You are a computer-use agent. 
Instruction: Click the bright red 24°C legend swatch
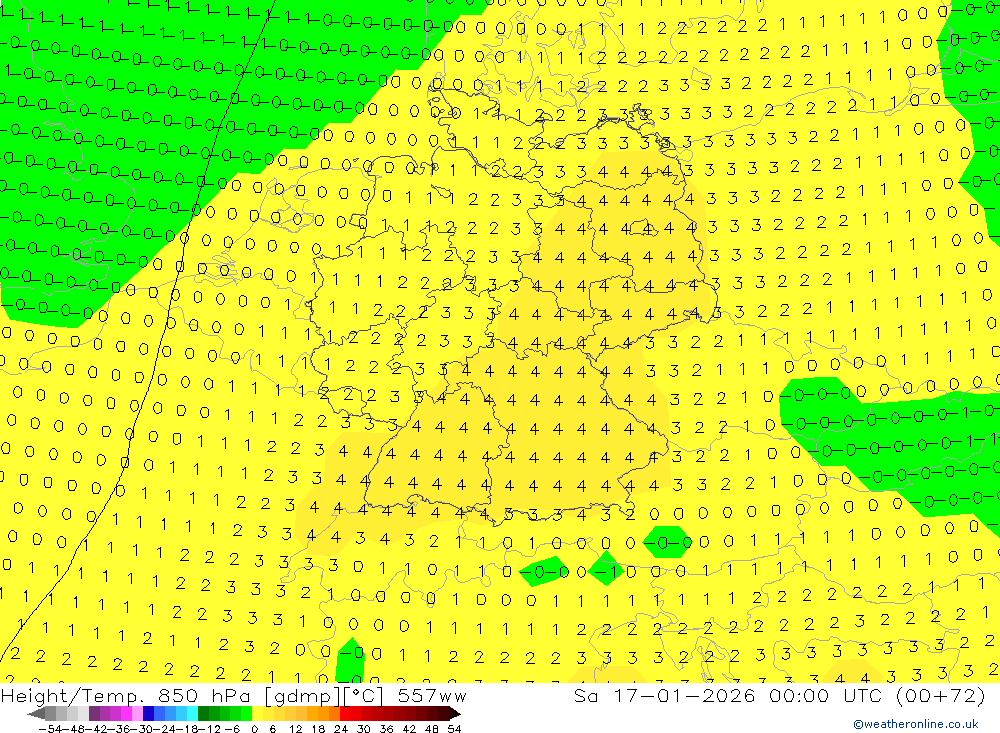coord(345,713)
